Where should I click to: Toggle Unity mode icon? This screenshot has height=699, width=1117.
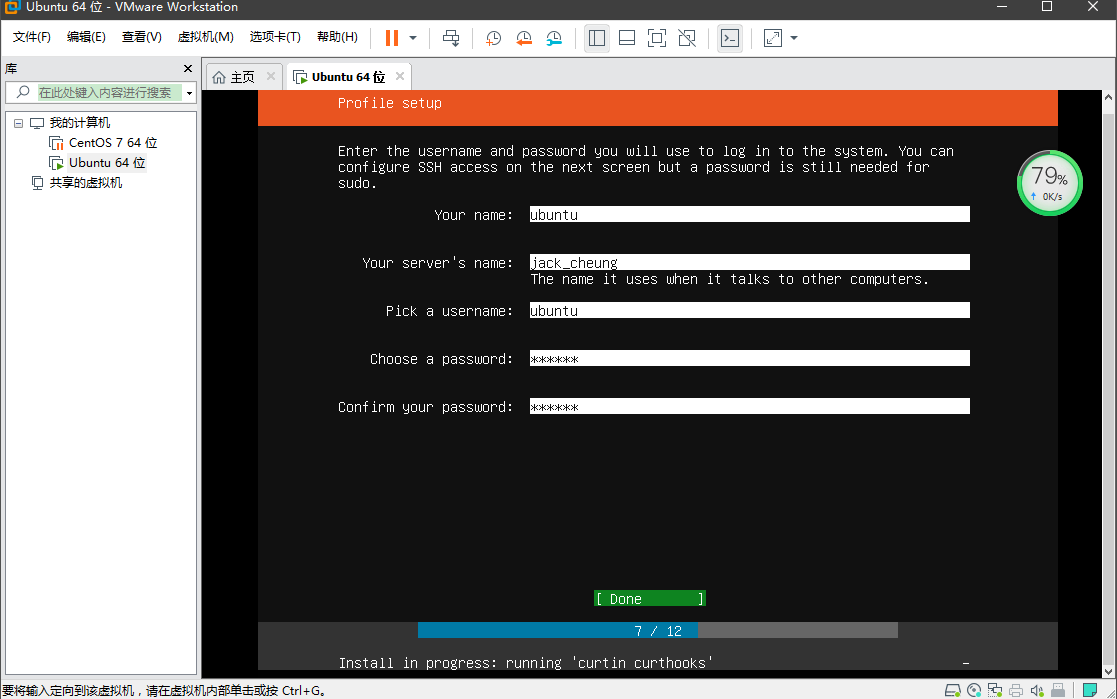click(x=687, y=38)
